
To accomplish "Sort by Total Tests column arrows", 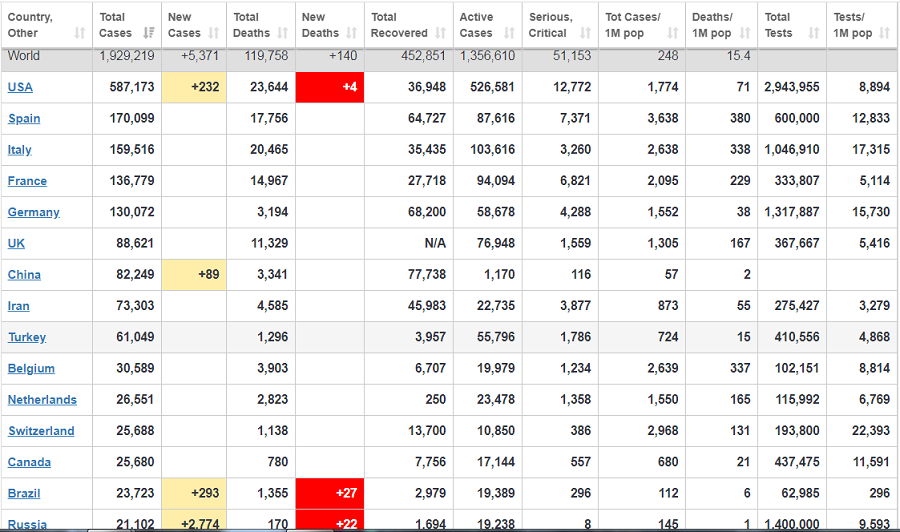I will click(813, 33).
